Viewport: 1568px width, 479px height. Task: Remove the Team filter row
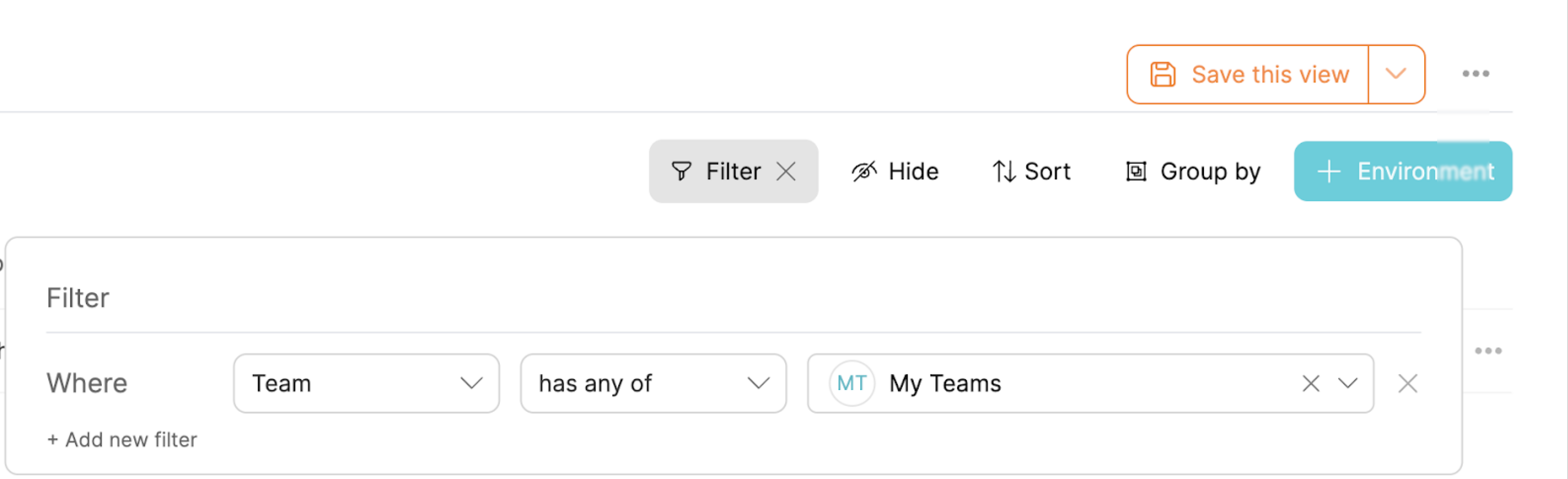[1407, 383]
